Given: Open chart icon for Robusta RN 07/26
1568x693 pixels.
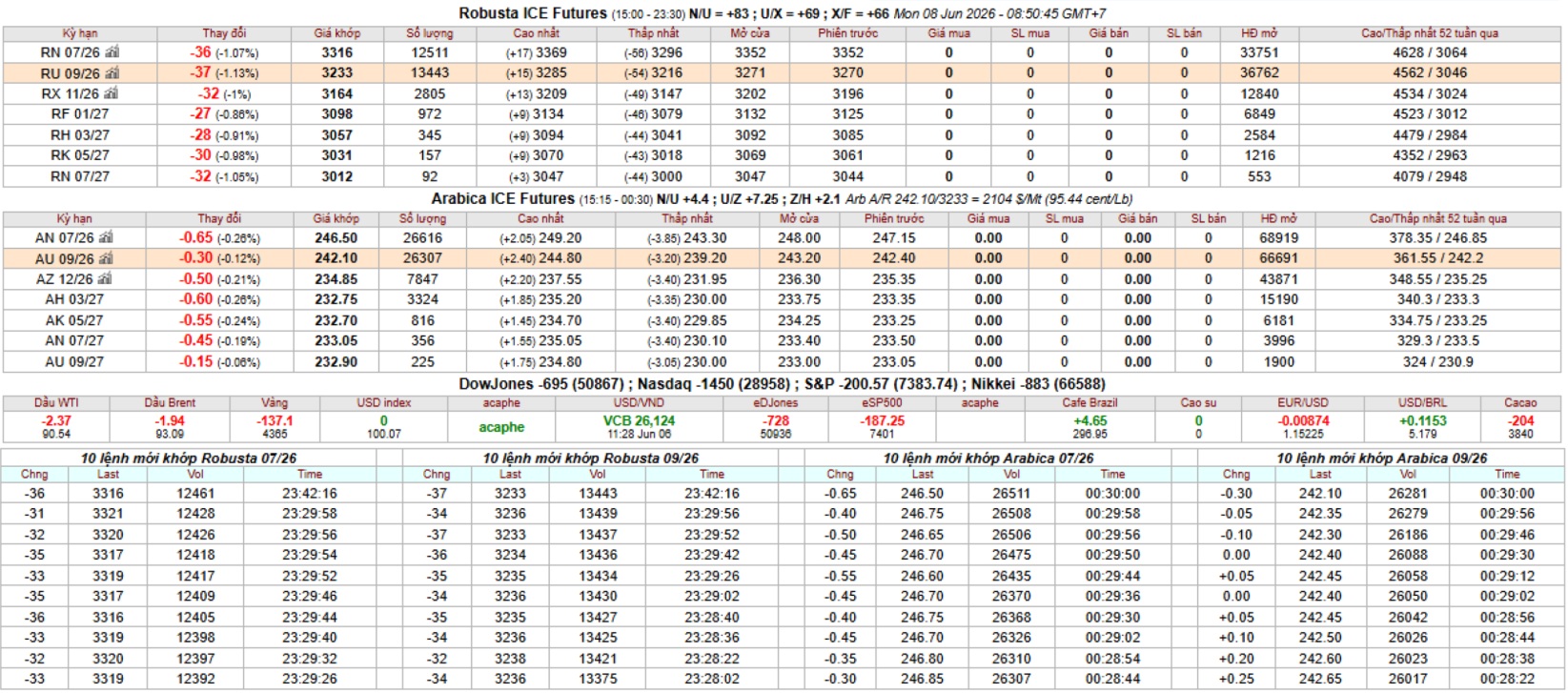Looking at the screenshot, I should coord(112,52).
